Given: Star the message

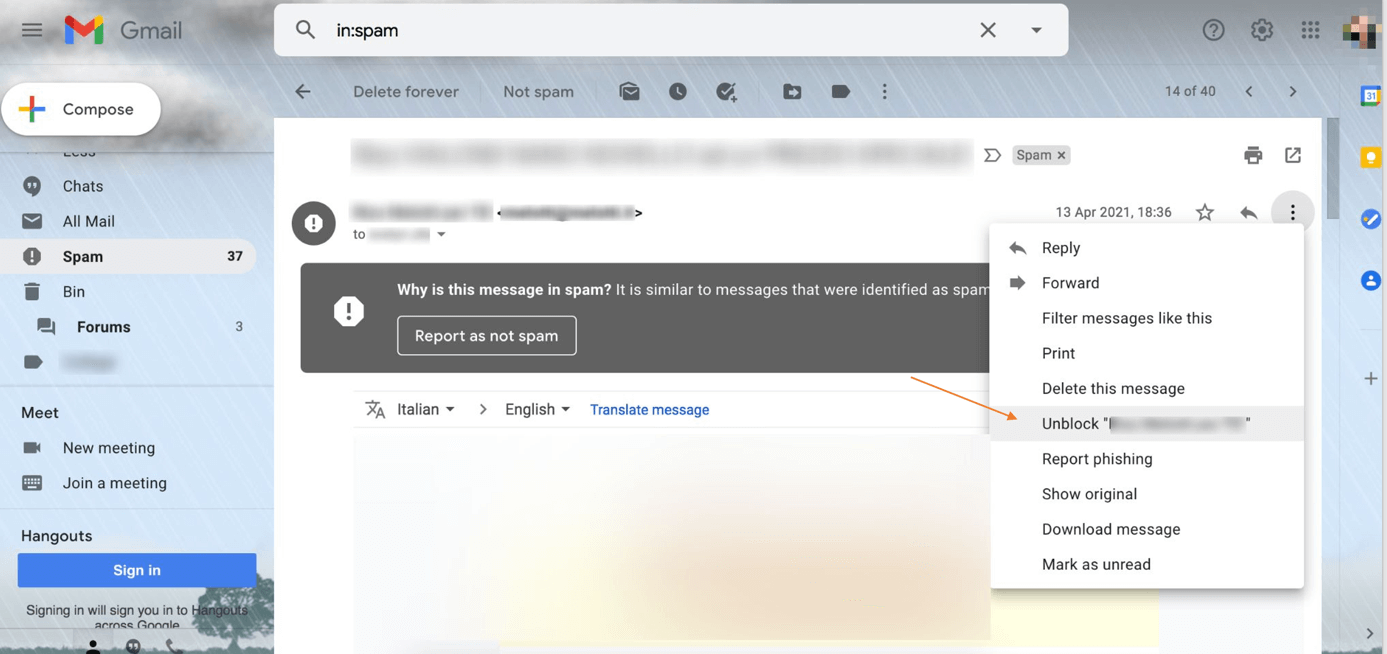Looking at the screenshot, I should click(x=1205, y=212).
